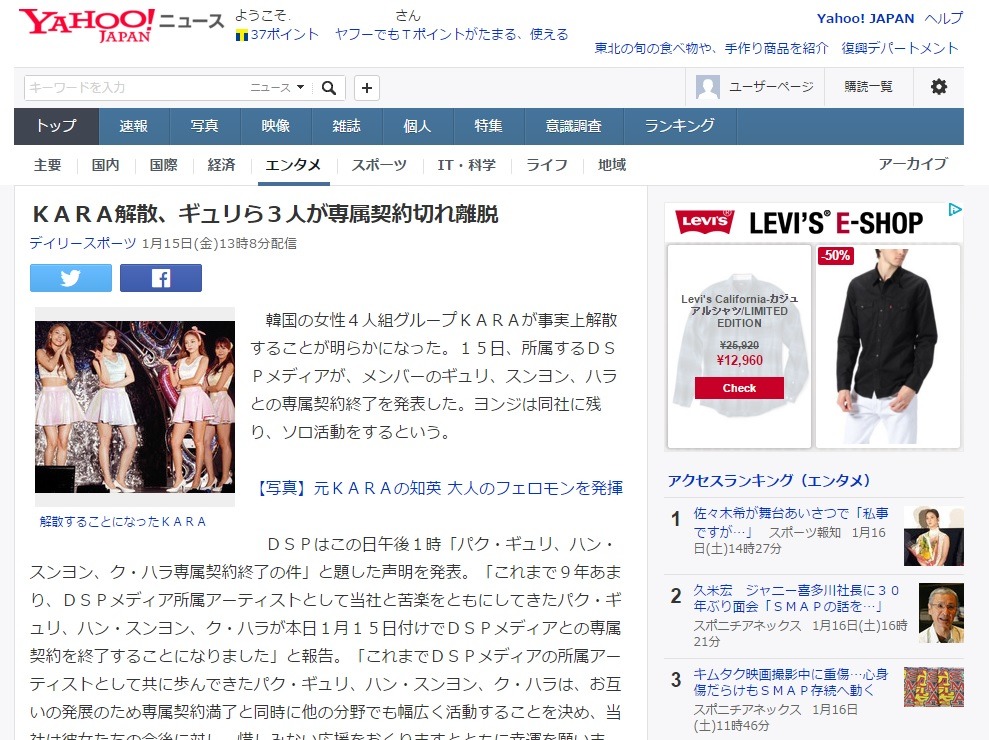Open the 国際 category
Viewport: 989px width, 740px height.
(x=163, y=165)
